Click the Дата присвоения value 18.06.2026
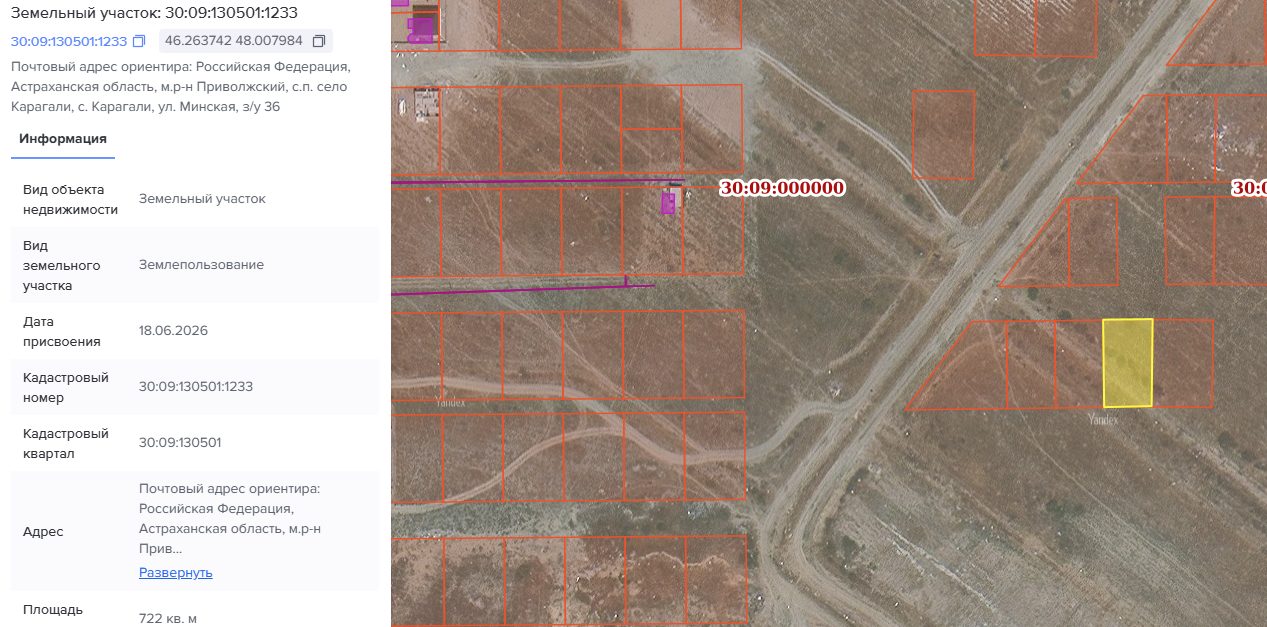The width and height of the screenshot is (1267, 627). point(173,331)
